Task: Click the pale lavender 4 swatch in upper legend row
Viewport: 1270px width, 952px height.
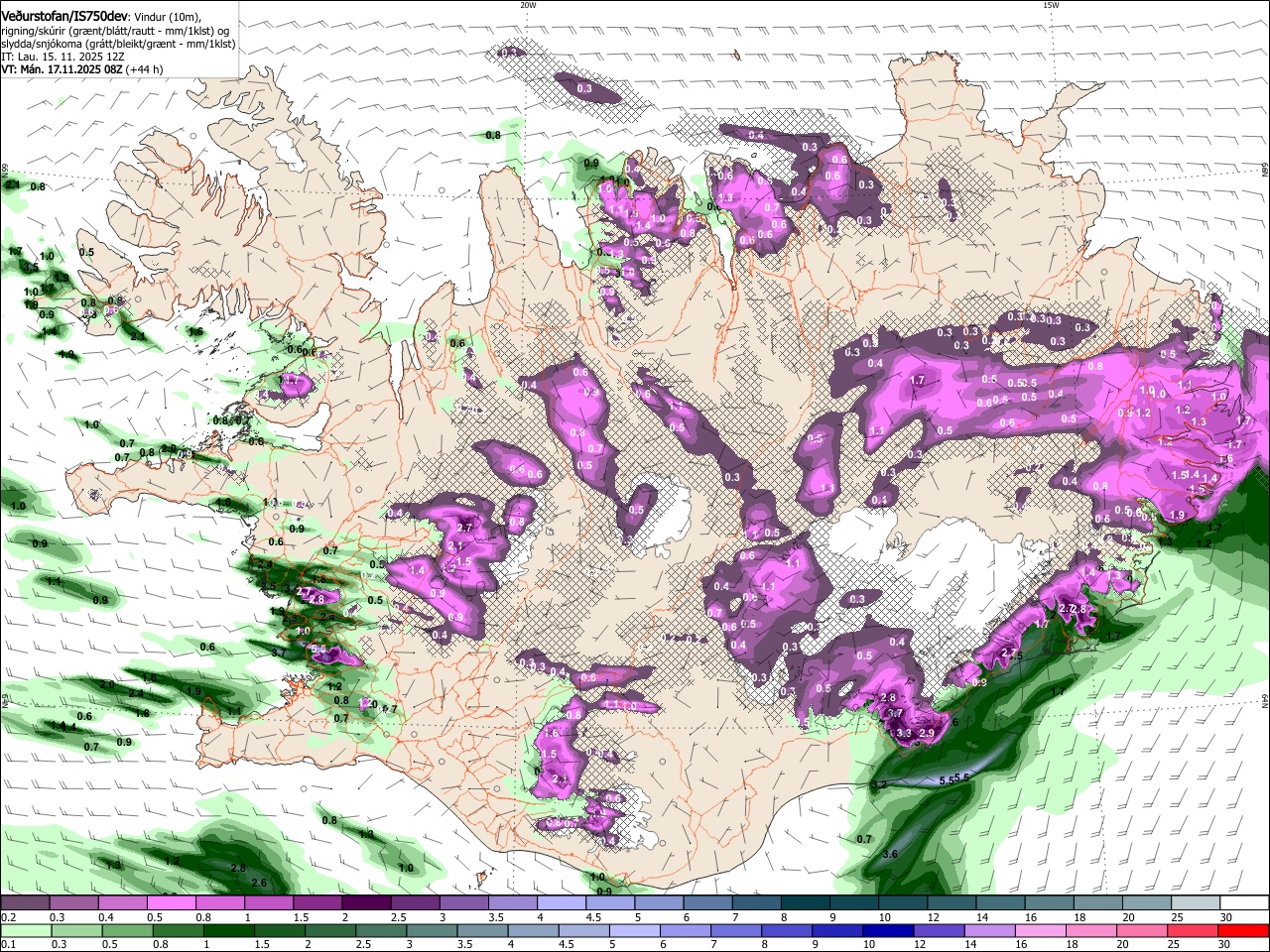Action: (561, 903)
